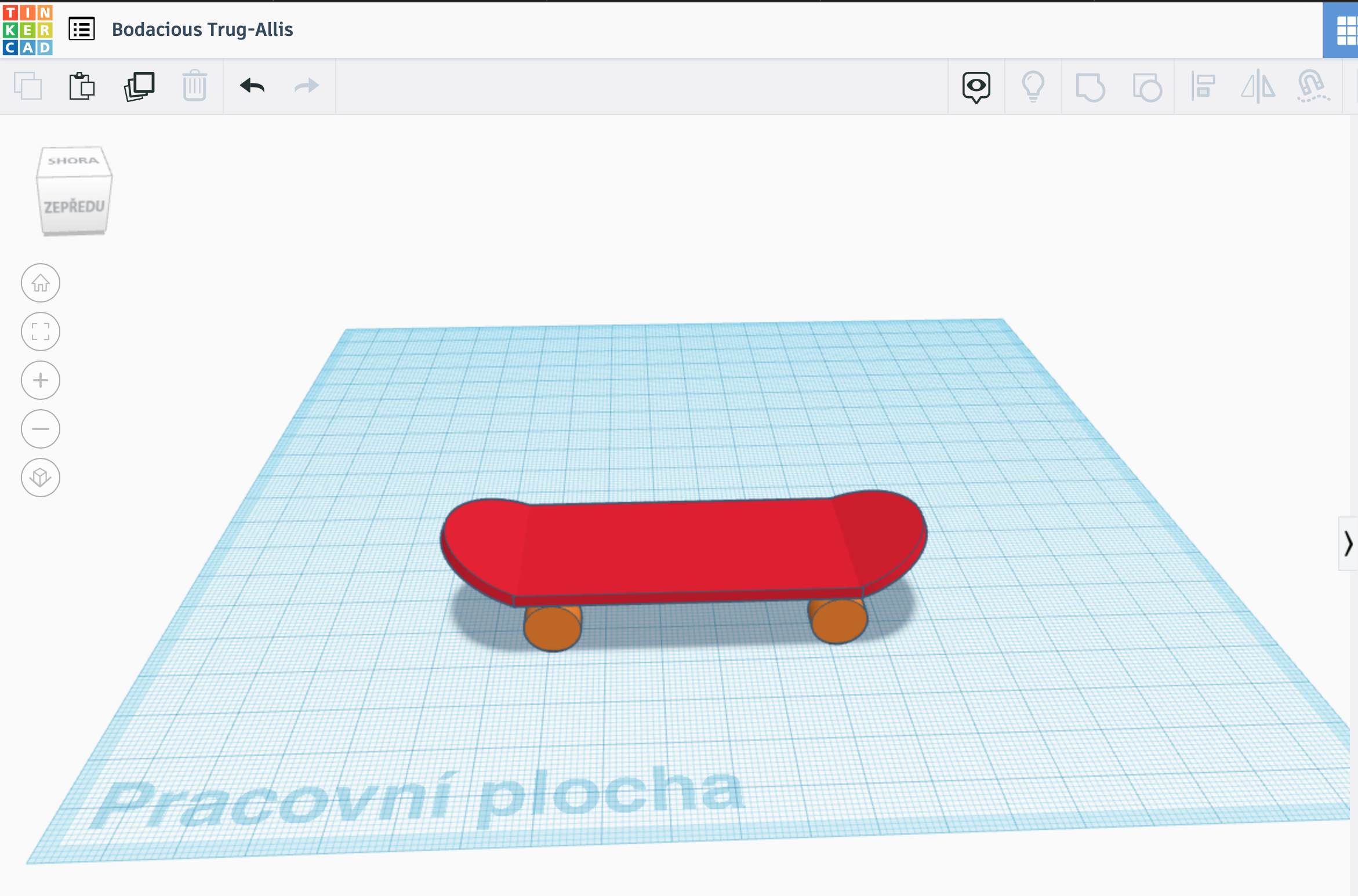
Task: Toggle the notes visibility eye icon
Action: tap(976, 87)
